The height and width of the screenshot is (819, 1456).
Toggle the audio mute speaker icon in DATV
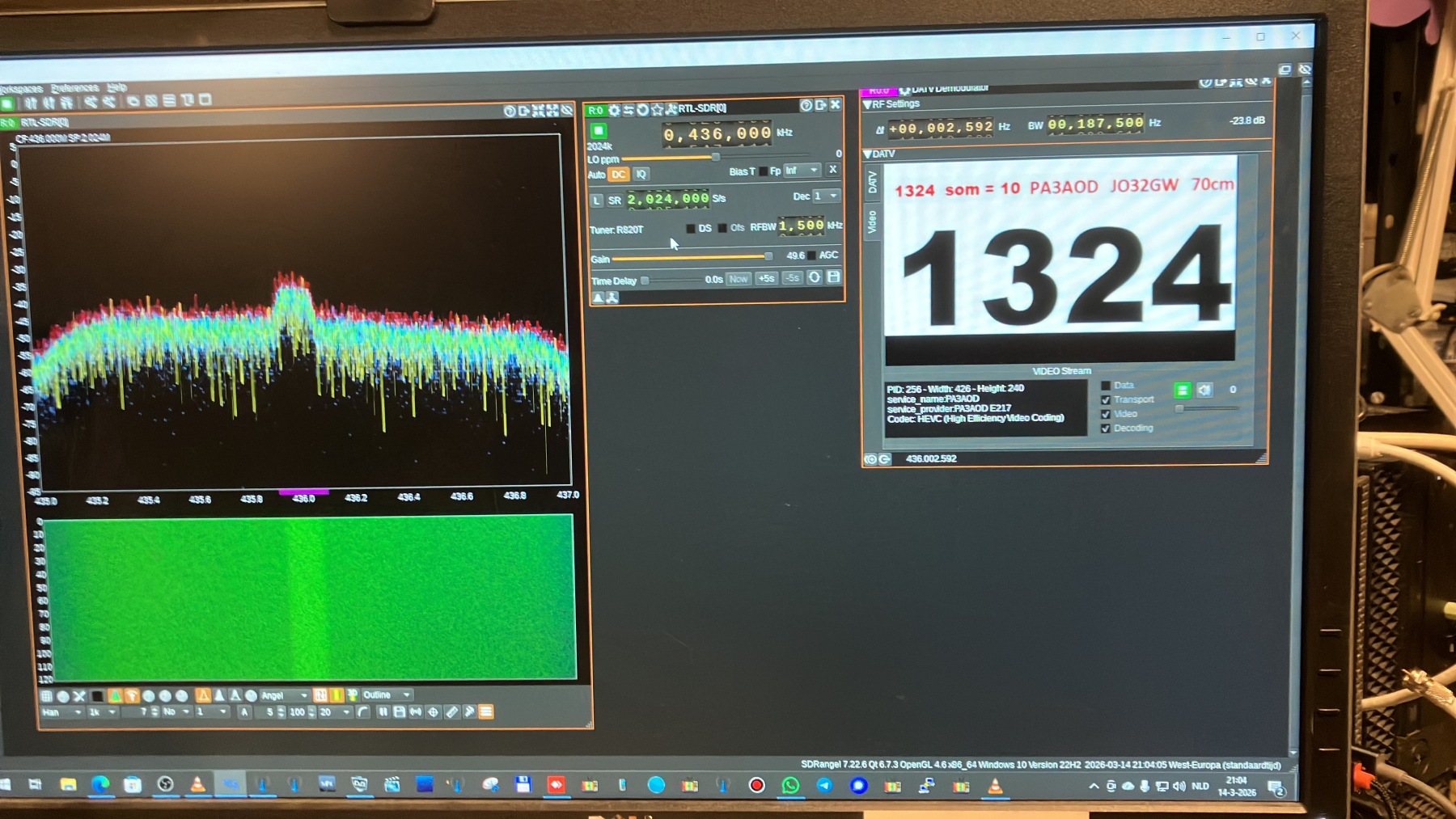point(1204,390)
